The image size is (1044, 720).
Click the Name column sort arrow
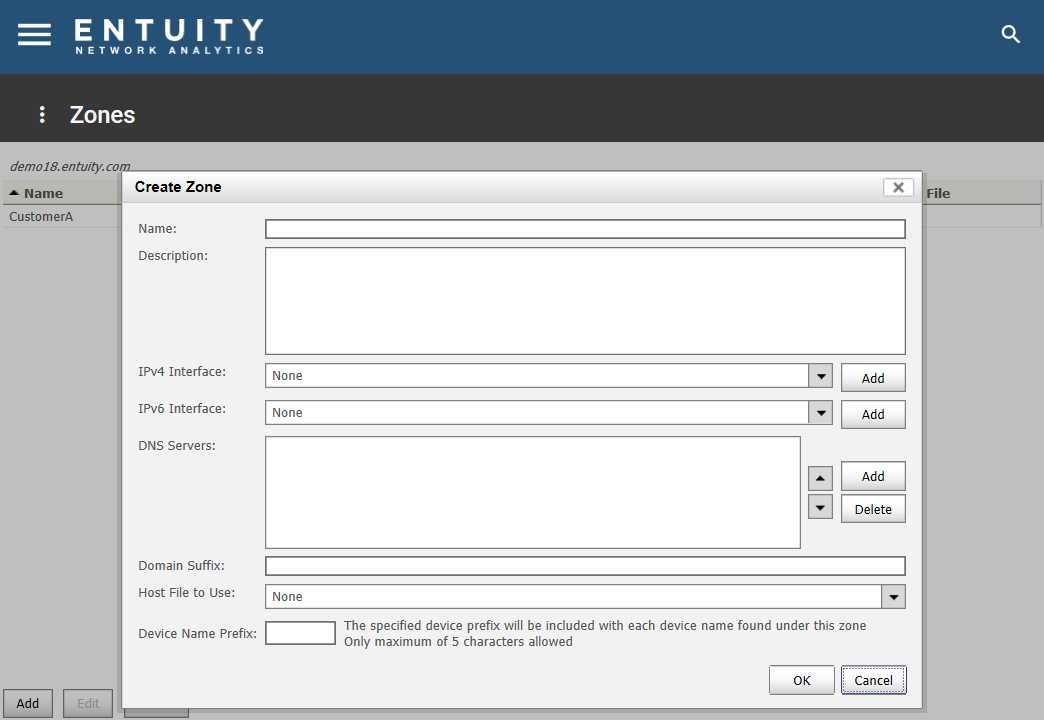[13, 192]
